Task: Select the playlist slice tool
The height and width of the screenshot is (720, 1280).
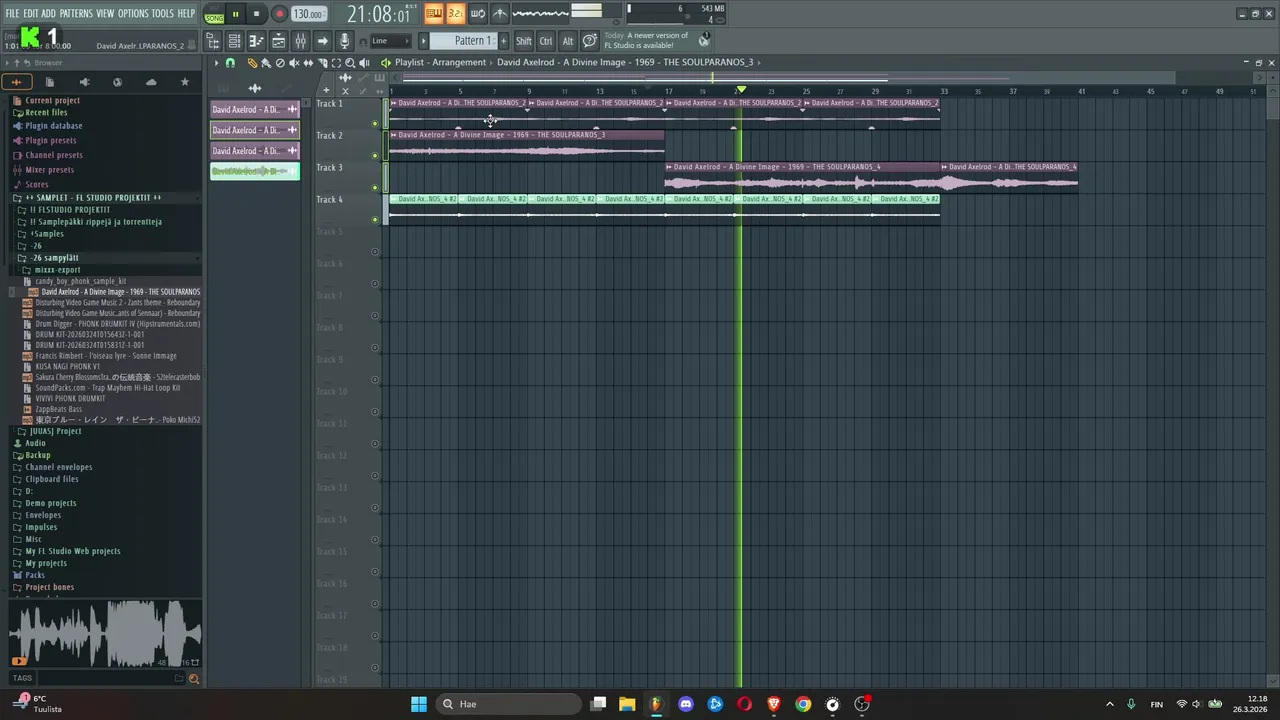Action: [322, 63]
